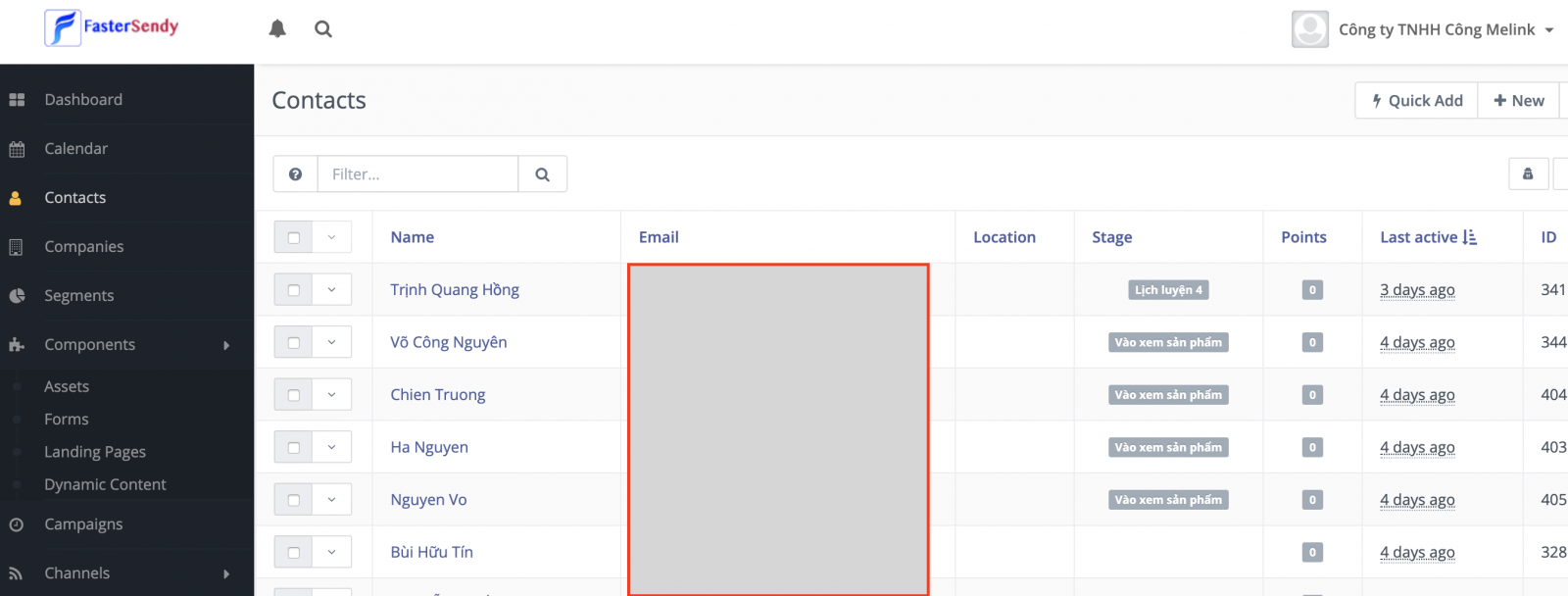The height and width of the screenshot is (596, 1568).
Task: Open the Landing Pages submenu item
Action: click(95, 452)
